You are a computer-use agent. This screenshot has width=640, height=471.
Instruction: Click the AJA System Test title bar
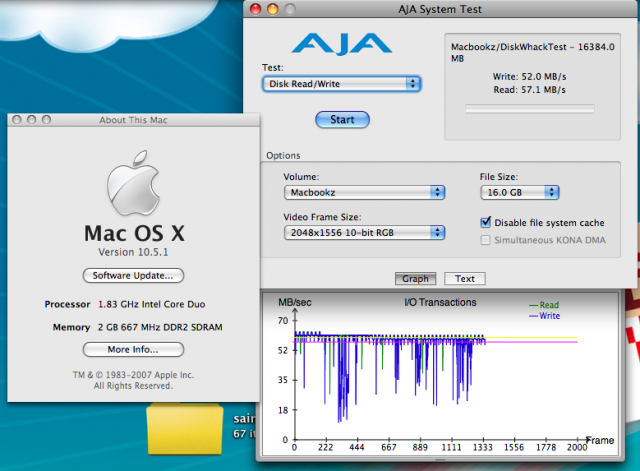click(440, 9)
